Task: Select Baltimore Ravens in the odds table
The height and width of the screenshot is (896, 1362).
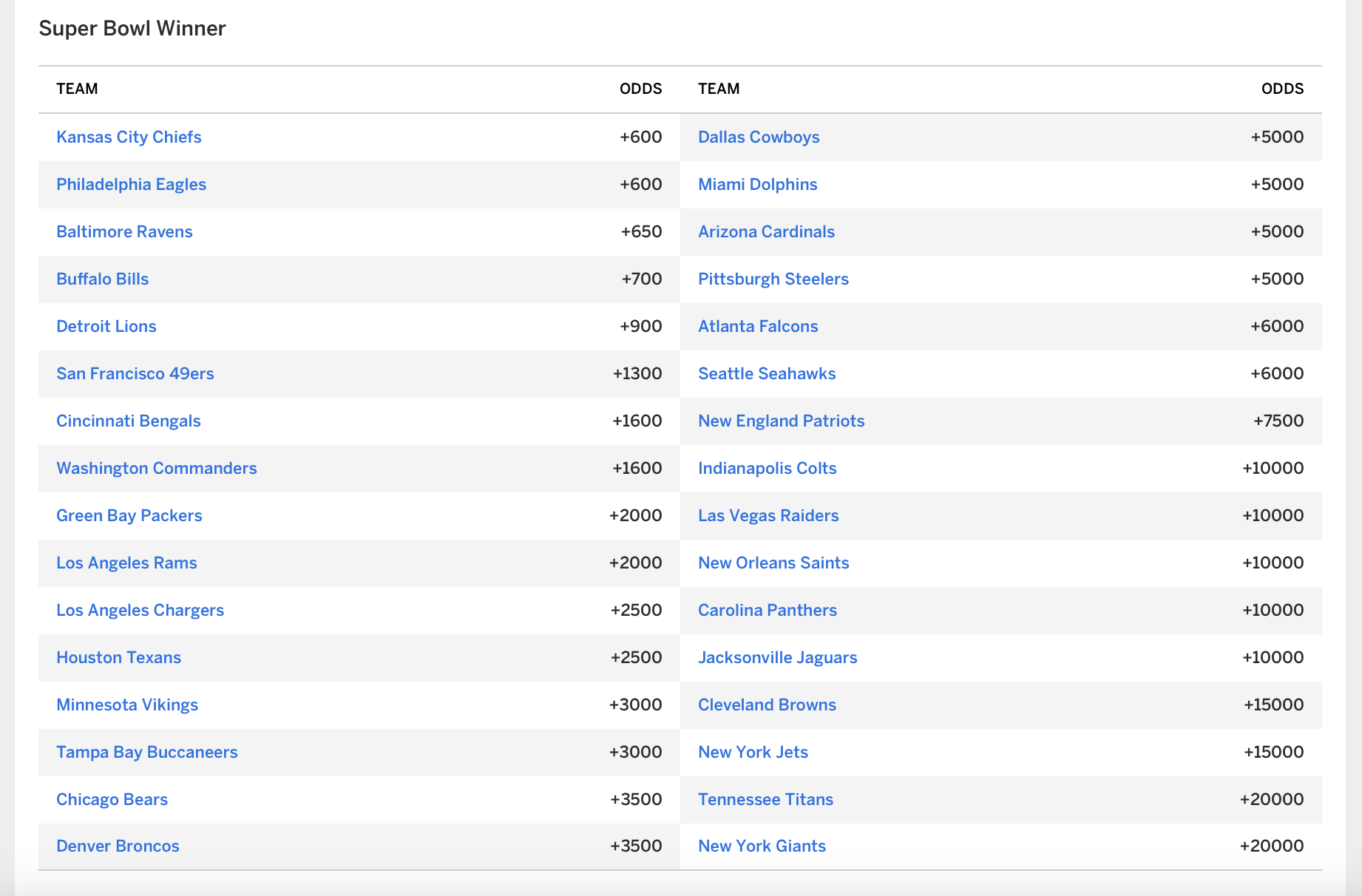Action: (x=124, y=231)
